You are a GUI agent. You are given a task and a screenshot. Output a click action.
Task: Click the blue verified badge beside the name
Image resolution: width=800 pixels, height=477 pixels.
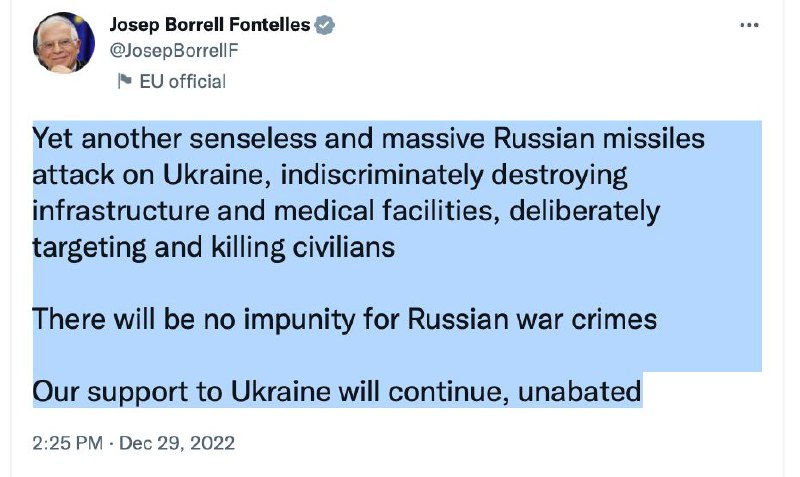pyautogui.click(x=325, y=27)
